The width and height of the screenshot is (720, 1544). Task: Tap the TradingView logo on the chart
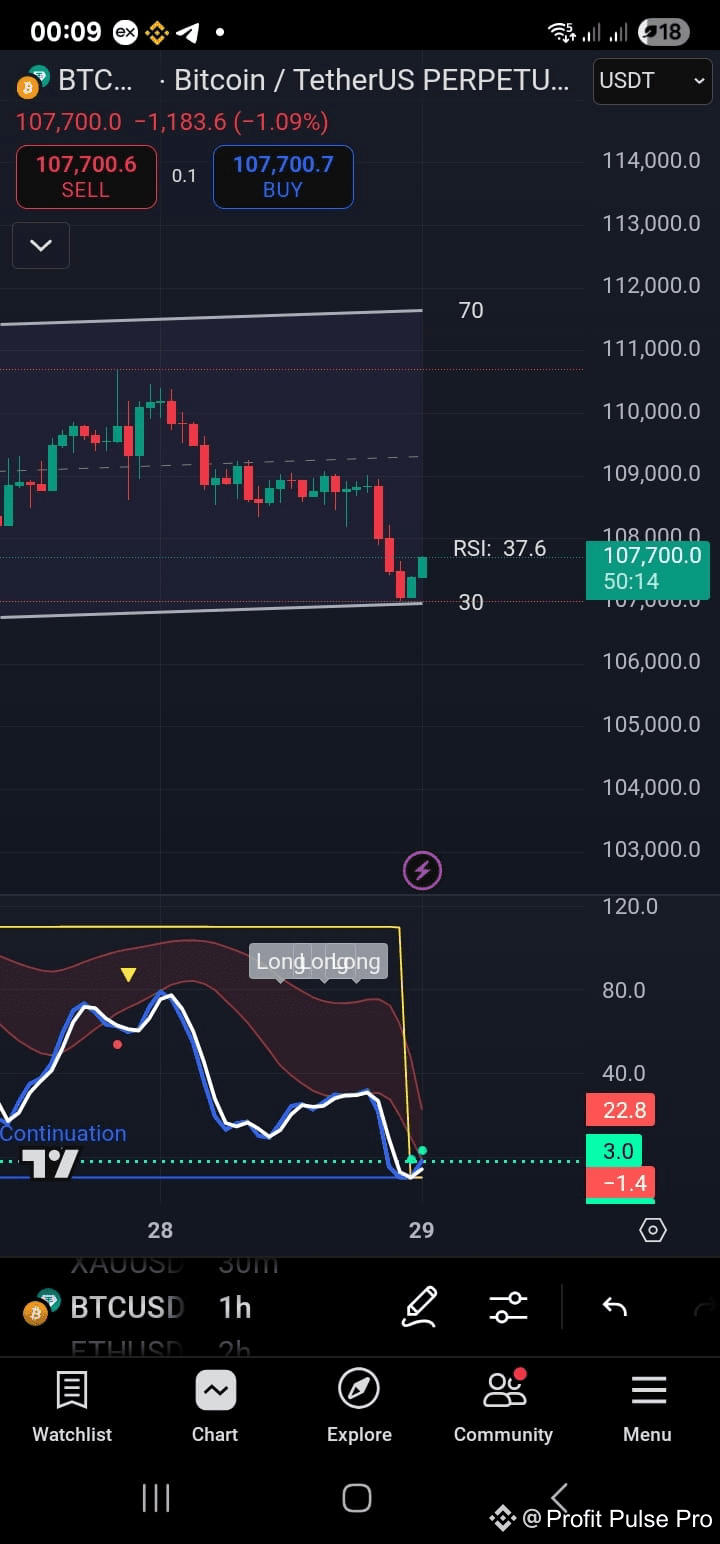pyautogui.click(x=50, y=1165)
